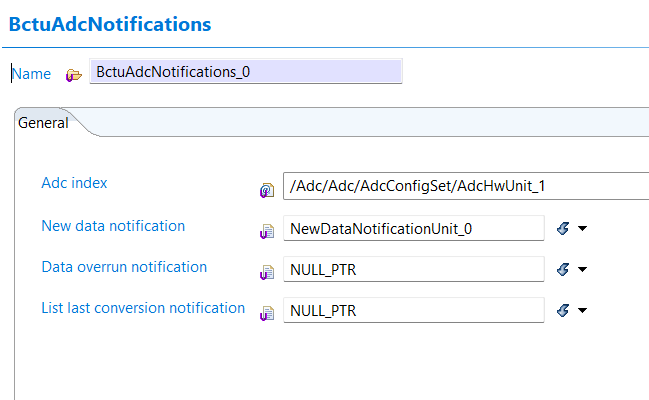Viewport: 649px width, 400px height.
Task: Open the dropdown arrow for New data notification
Action: 582,229
